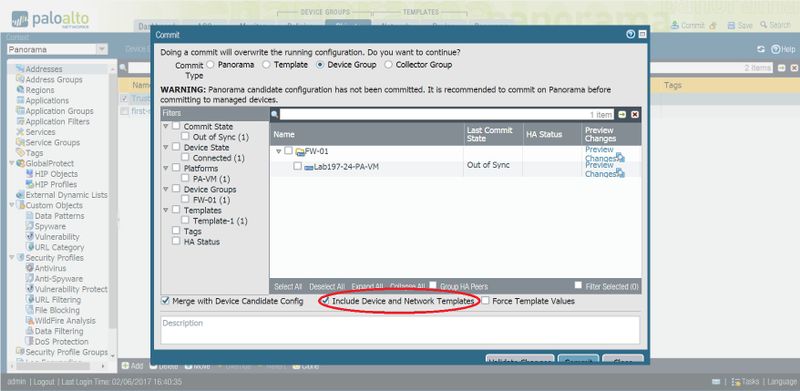Click the Save icon in top bar

pyautogui.click(x=731, y=25)
